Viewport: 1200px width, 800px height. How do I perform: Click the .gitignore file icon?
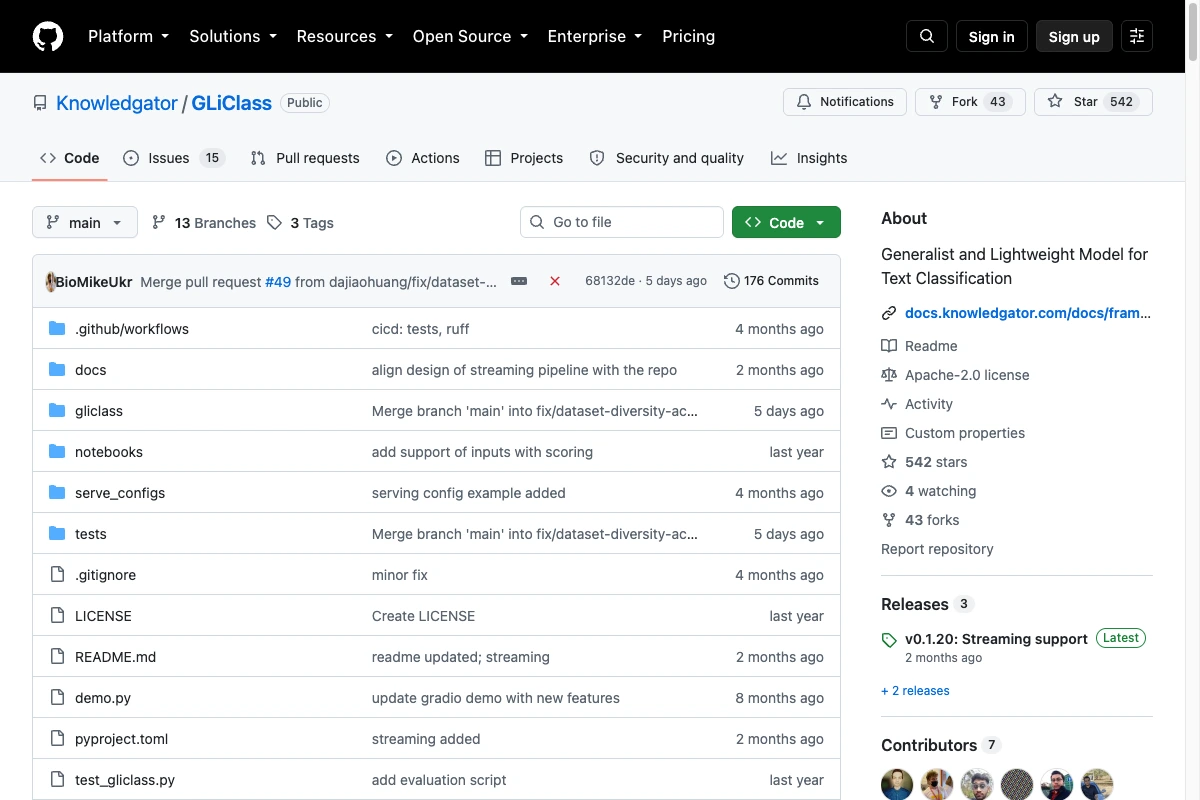pos(57,575)
